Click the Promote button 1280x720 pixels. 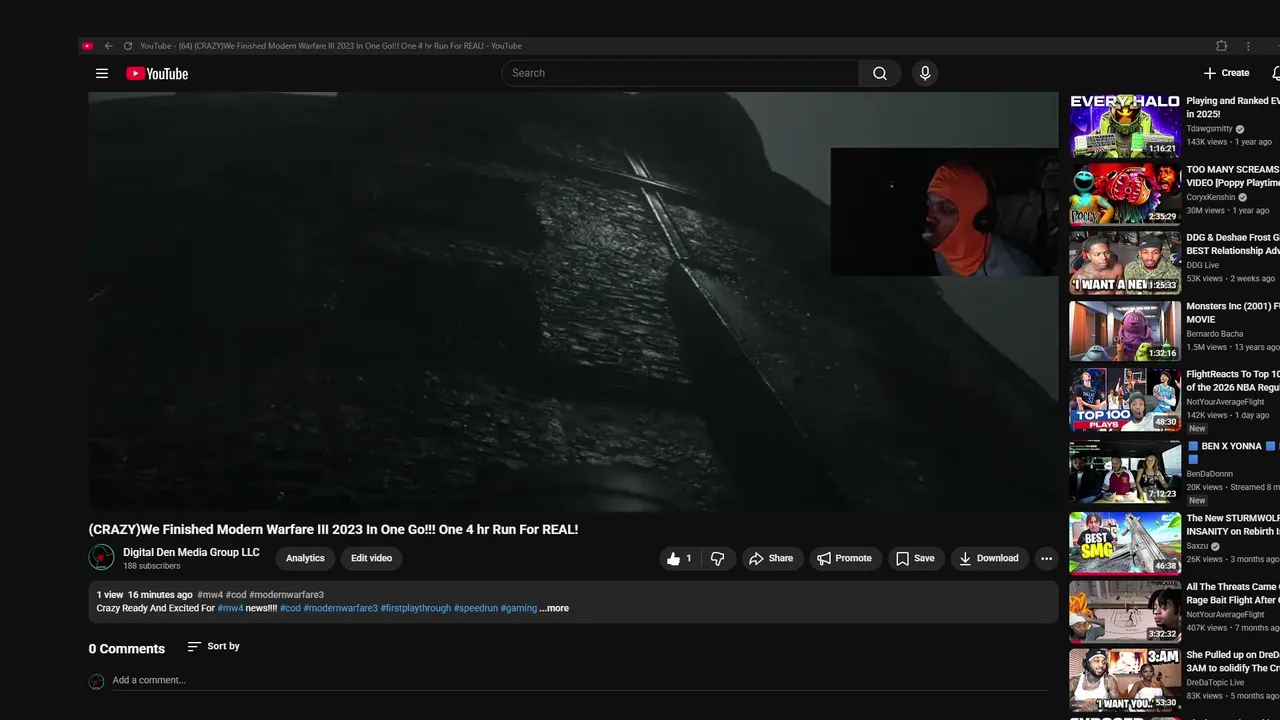click(845, 559)
